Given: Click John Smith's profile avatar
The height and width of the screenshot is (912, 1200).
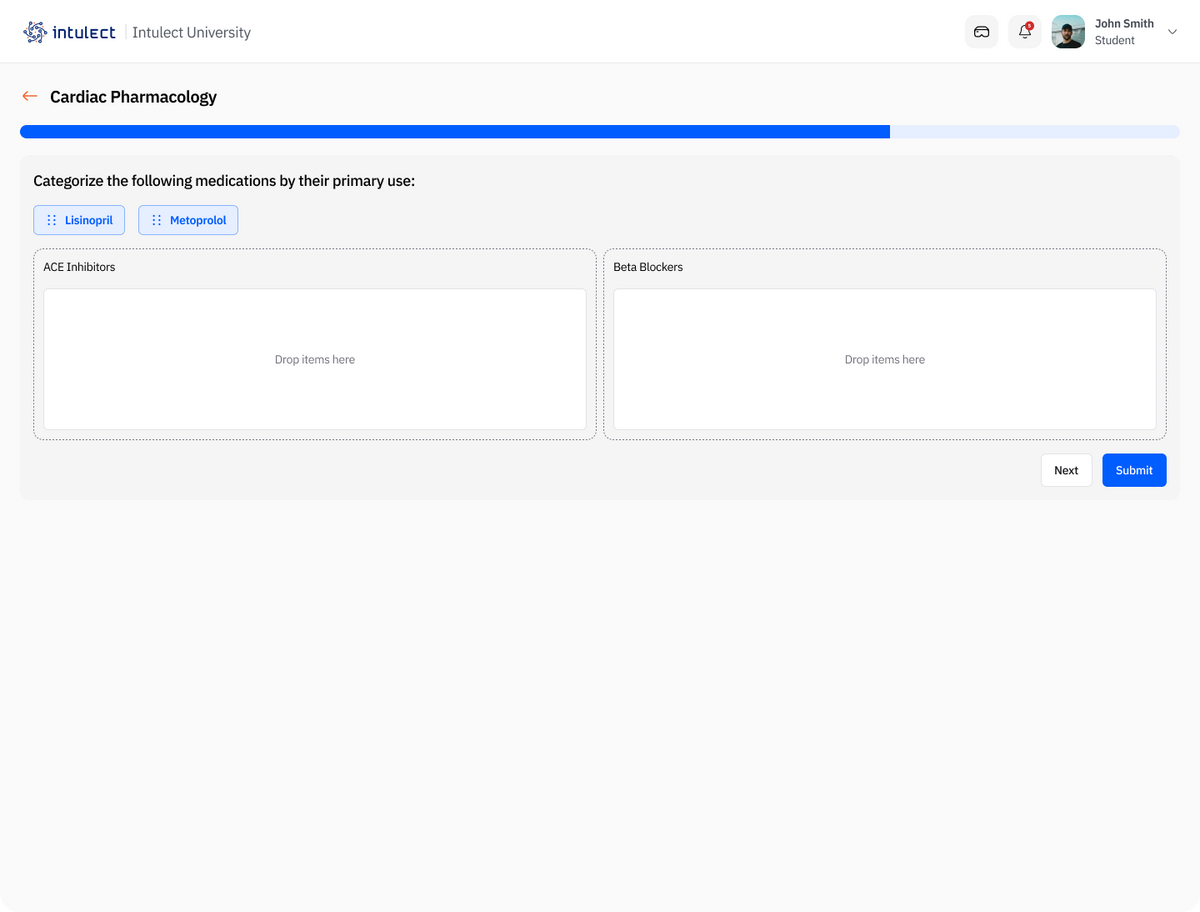Looking at the screenshot, I should click(x=1068, y=32).
